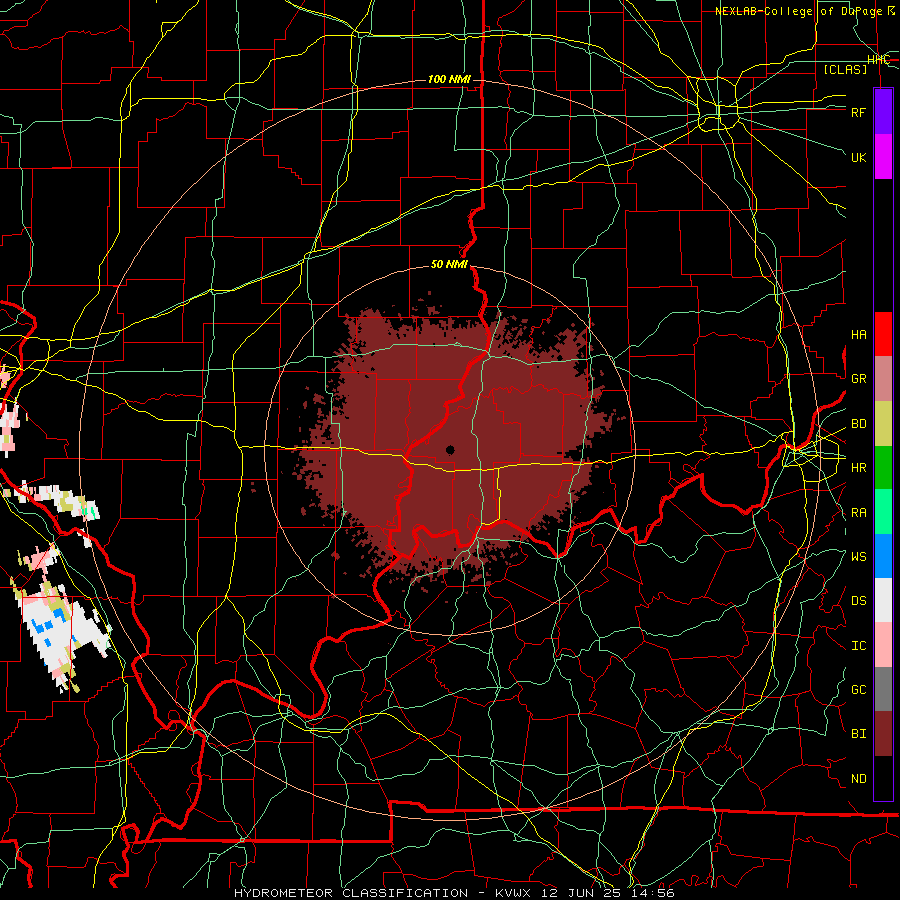
Task: Select the GR legend color swatch
Action: coord(883,379)
